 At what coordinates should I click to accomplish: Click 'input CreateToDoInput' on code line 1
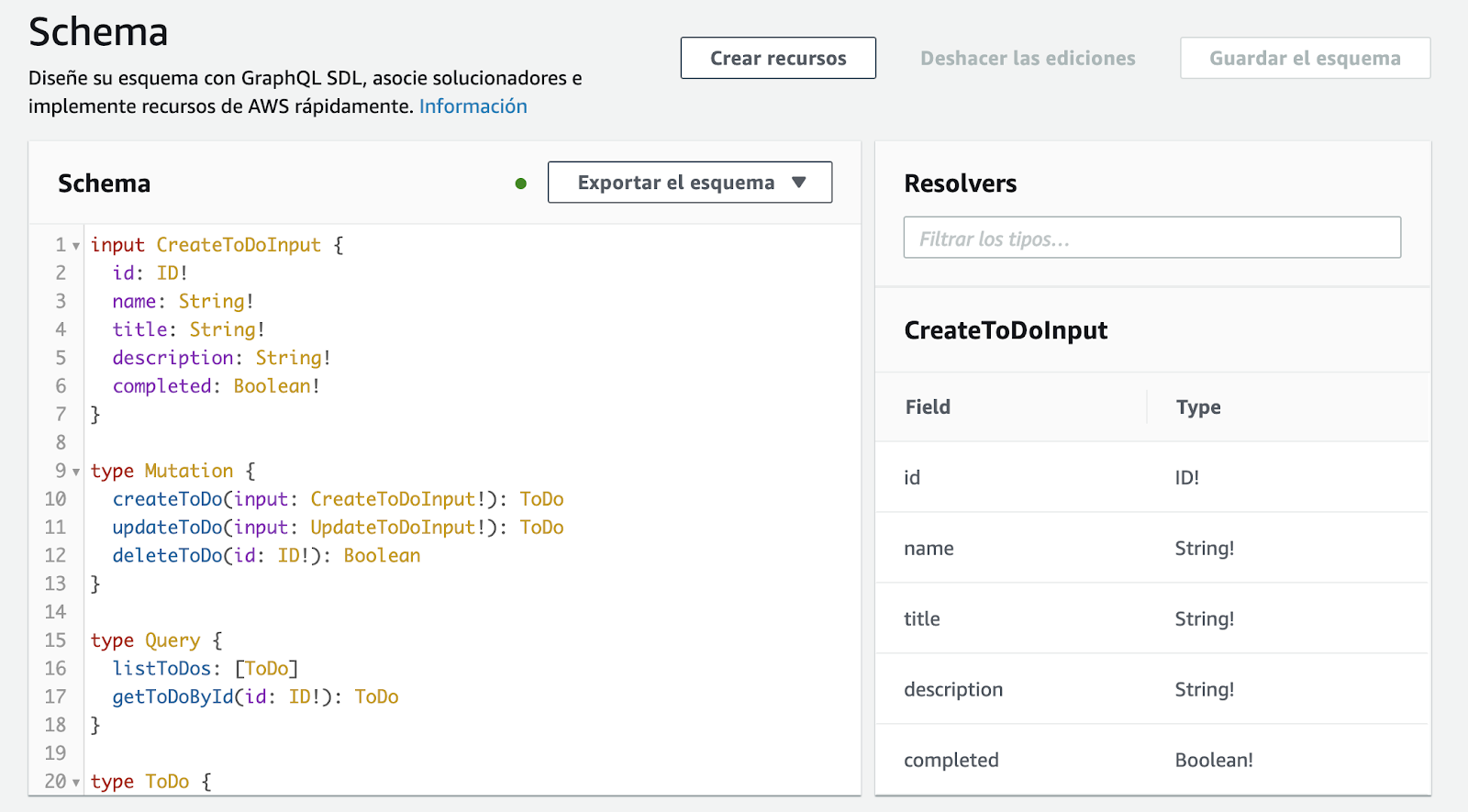pyautogui.click(x=206, y=245)
